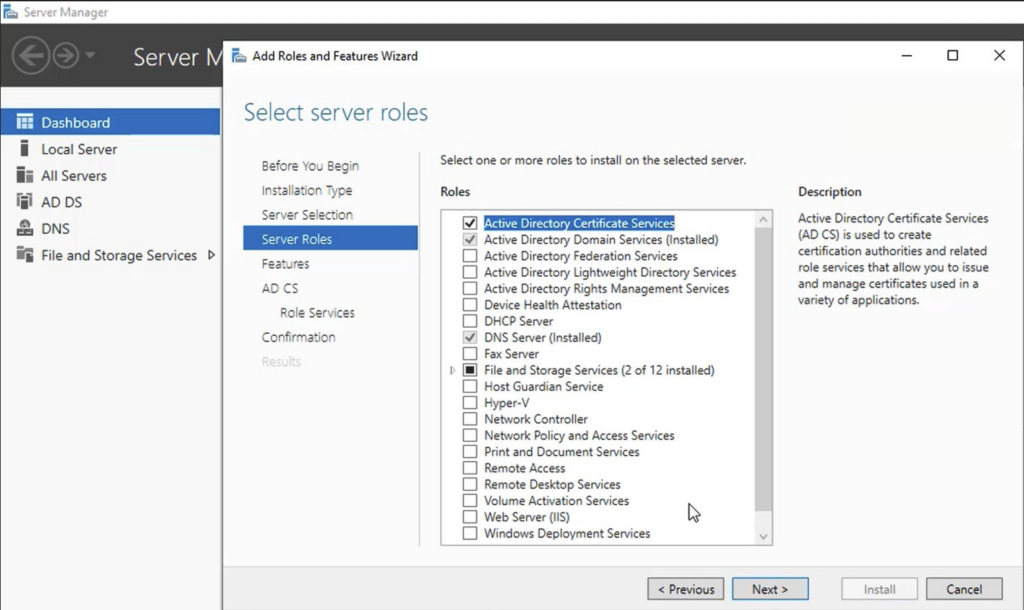Viewport: 1024px width, 610px height.
Task: Click the Server Manager forward arrow icon
Action: 65,56
